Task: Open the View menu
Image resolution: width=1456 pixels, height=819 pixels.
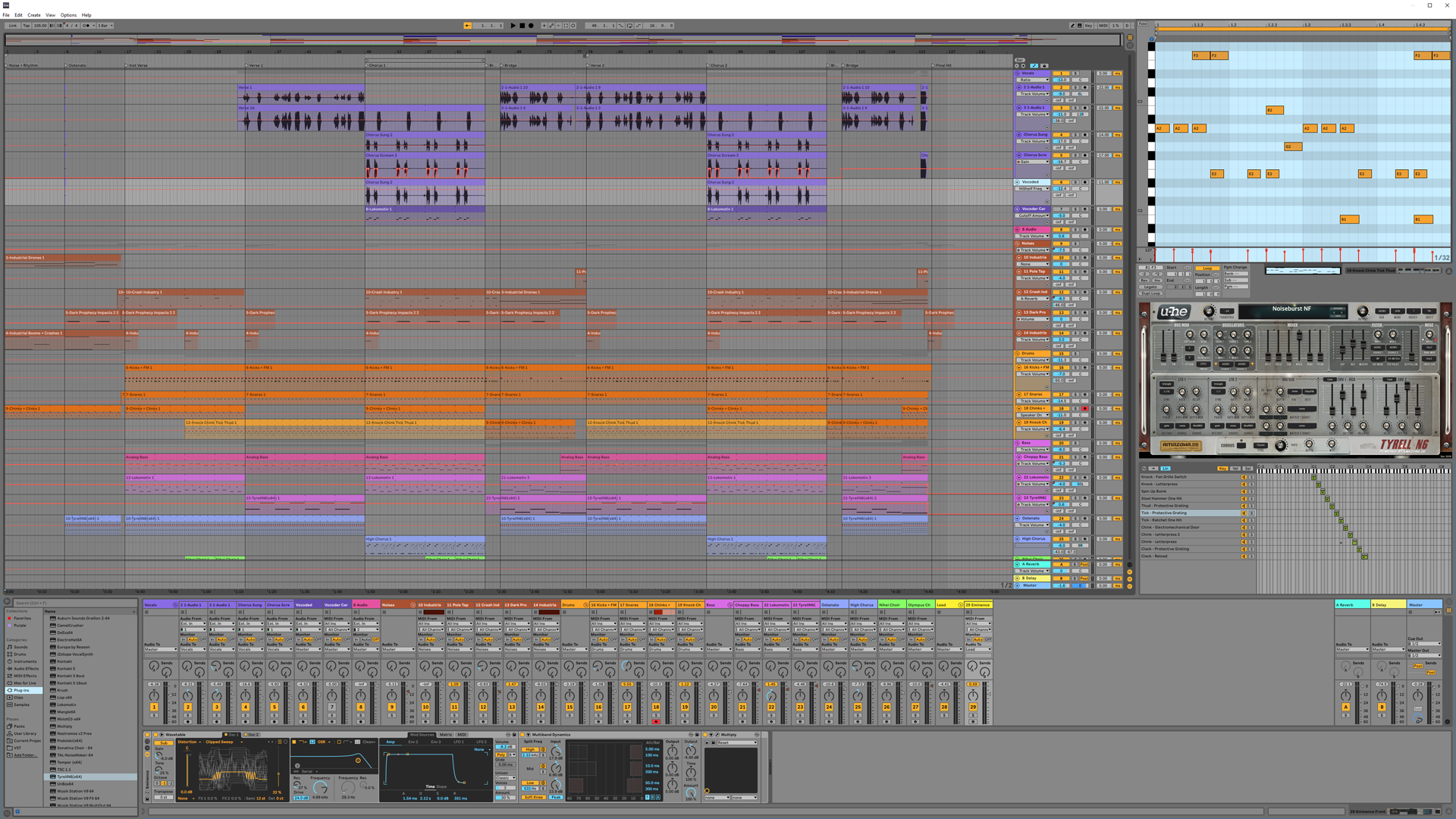Action: 50,14
